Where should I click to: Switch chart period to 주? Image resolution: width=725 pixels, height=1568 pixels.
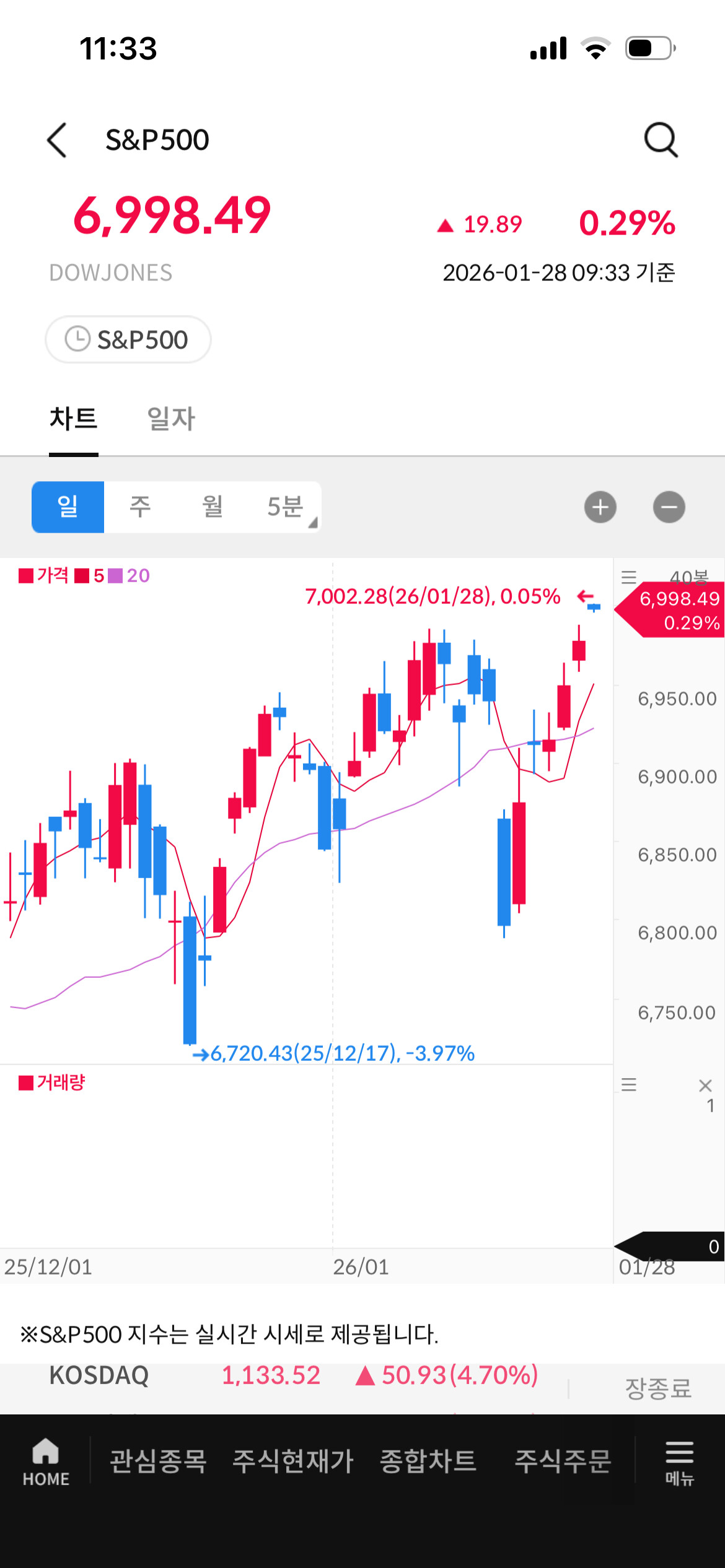[x=140, y=507]
